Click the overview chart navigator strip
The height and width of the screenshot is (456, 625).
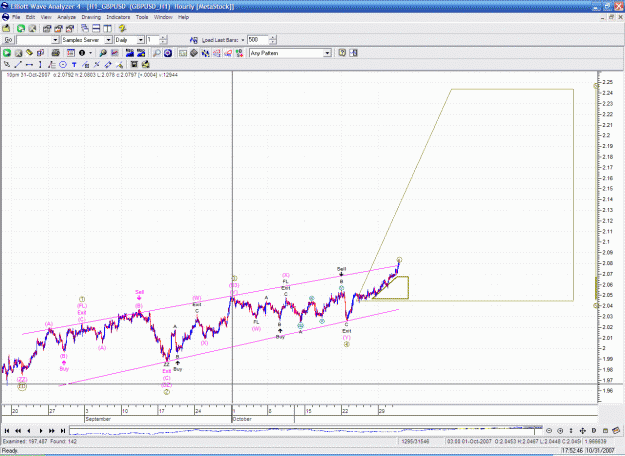pyautogui.click(x=306, y=430)
